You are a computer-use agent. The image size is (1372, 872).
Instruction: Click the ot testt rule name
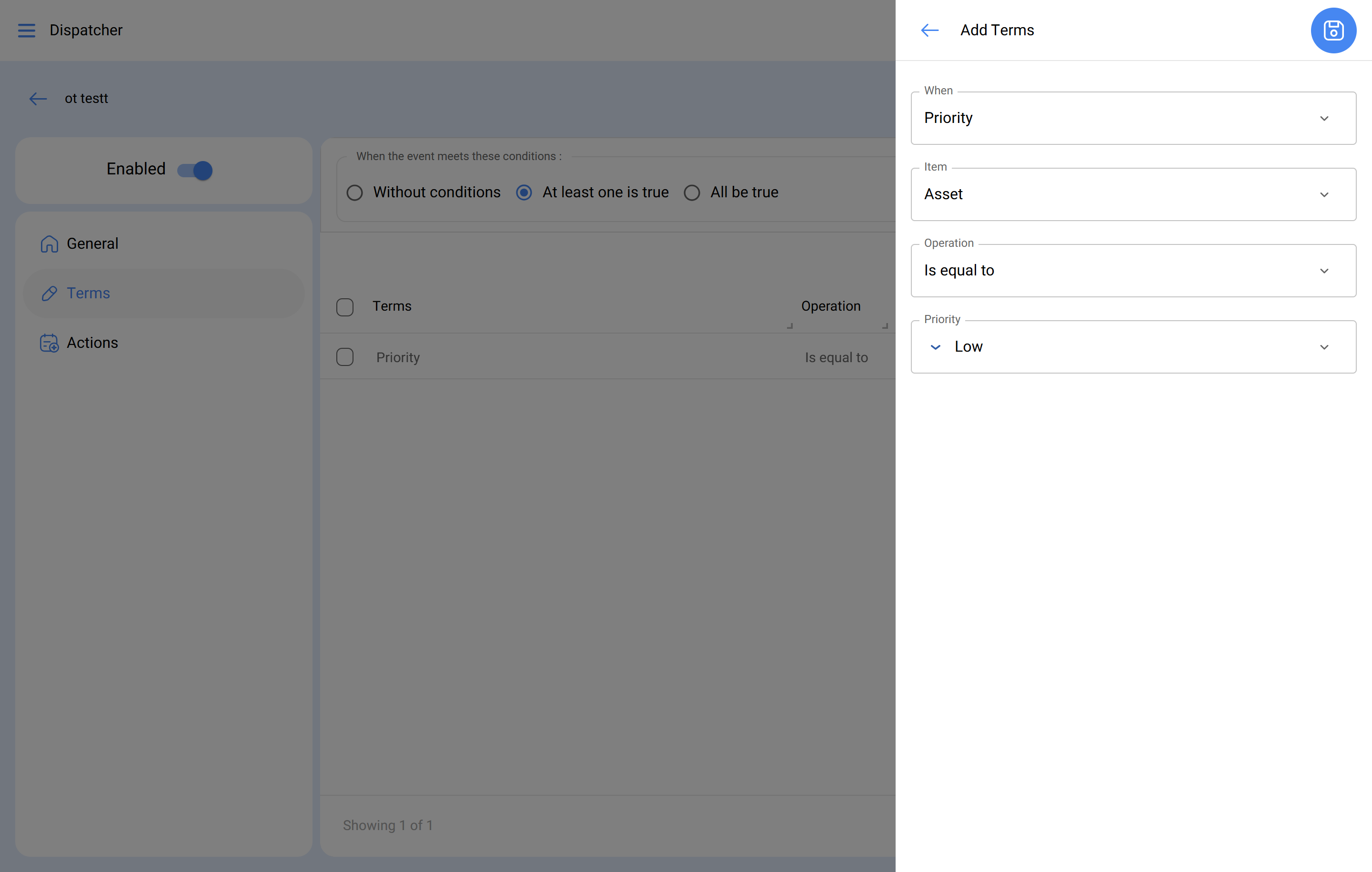pyautogui.click(x=86, y=99)
